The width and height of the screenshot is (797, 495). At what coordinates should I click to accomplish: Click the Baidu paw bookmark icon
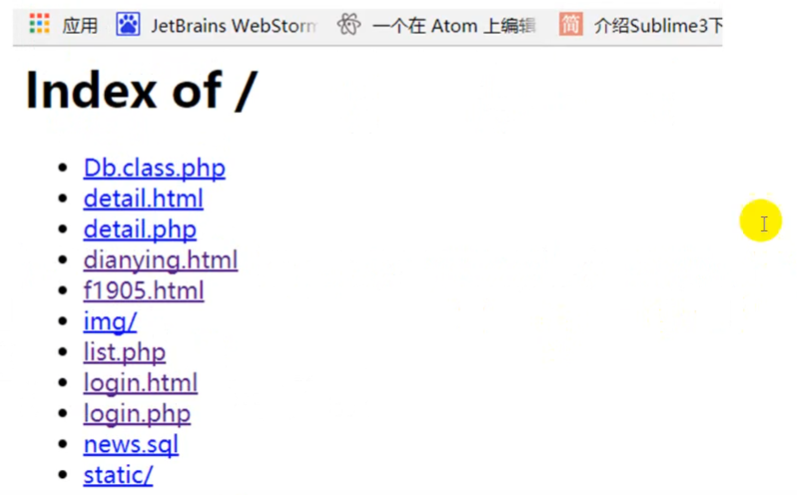(x=128, y=24)
